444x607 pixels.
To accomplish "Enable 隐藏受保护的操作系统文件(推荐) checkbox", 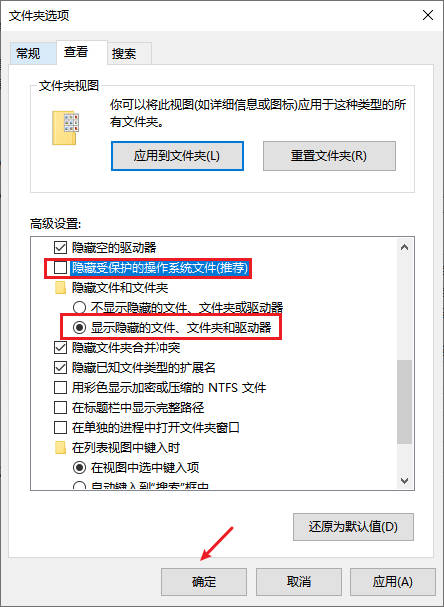I will tap(60, 267).
